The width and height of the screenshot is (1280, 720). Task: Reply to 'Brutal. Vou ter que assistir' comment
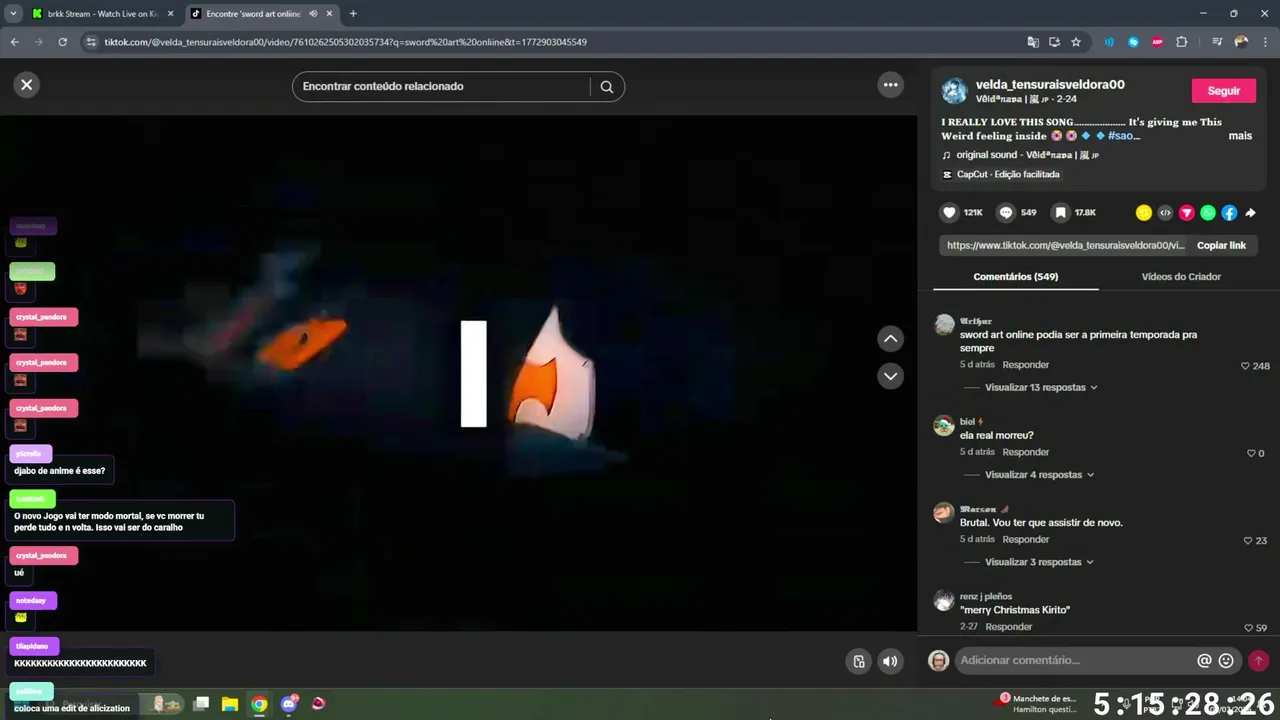pyautogui.click(x=1025, y=539)
